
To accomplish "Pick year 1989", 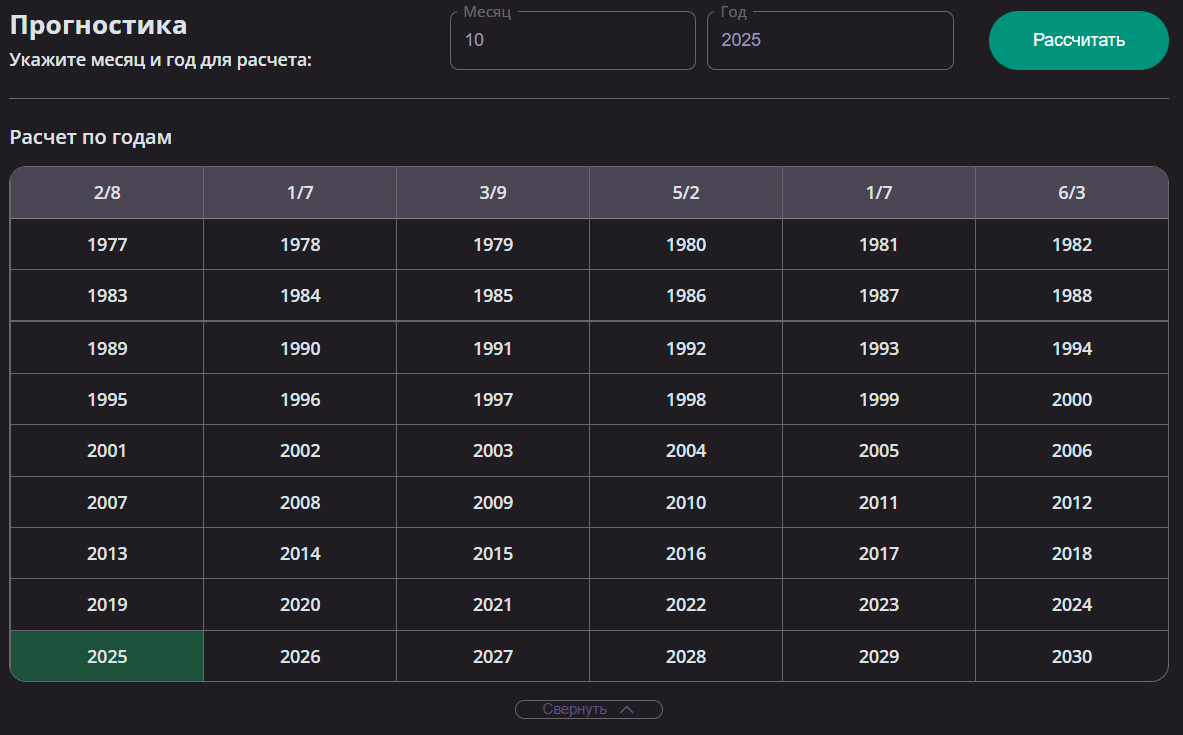I will [106, 348].
